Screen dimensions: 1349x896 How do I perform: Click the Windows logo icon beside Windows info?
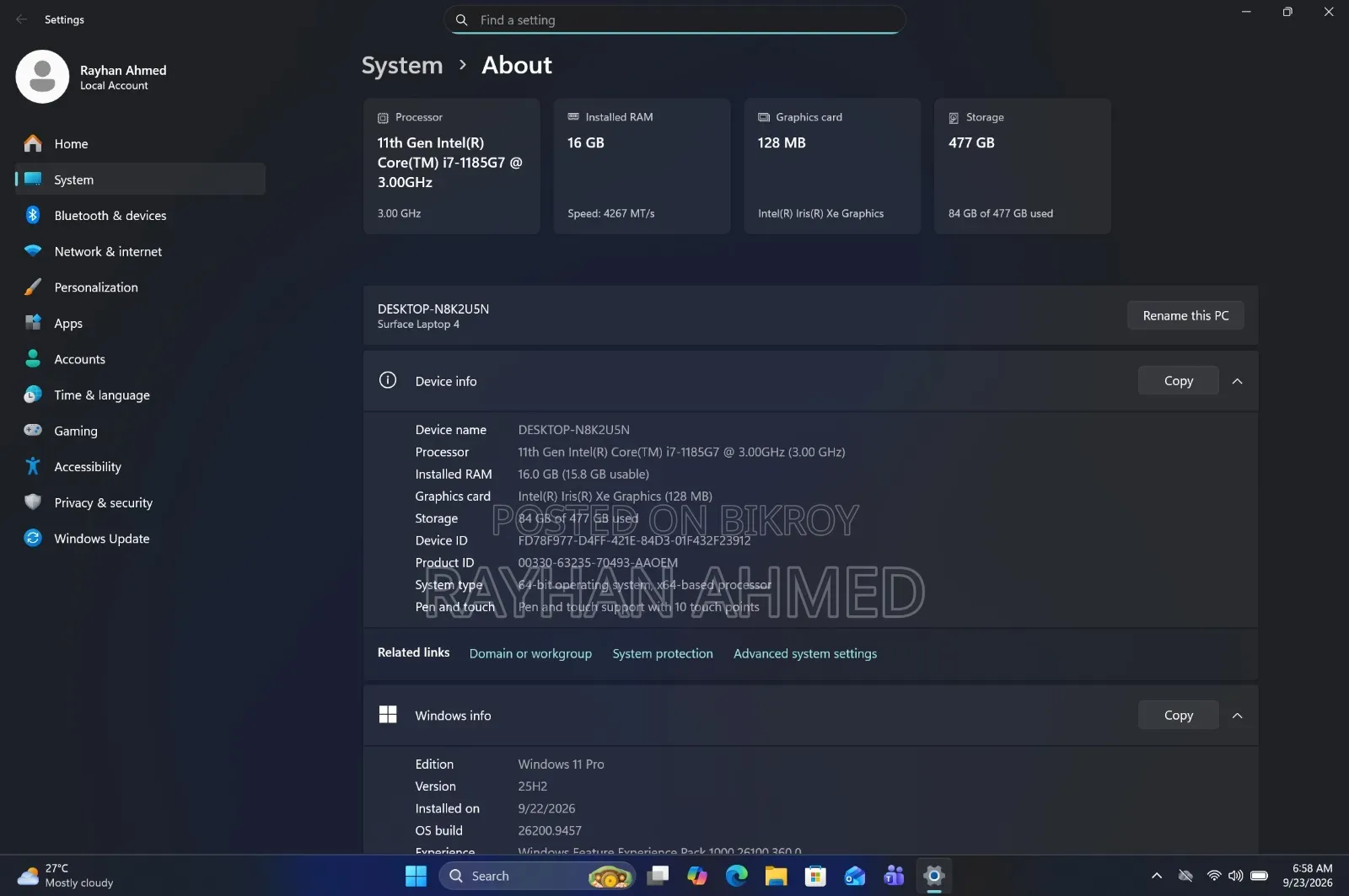(x=388, y=715)
